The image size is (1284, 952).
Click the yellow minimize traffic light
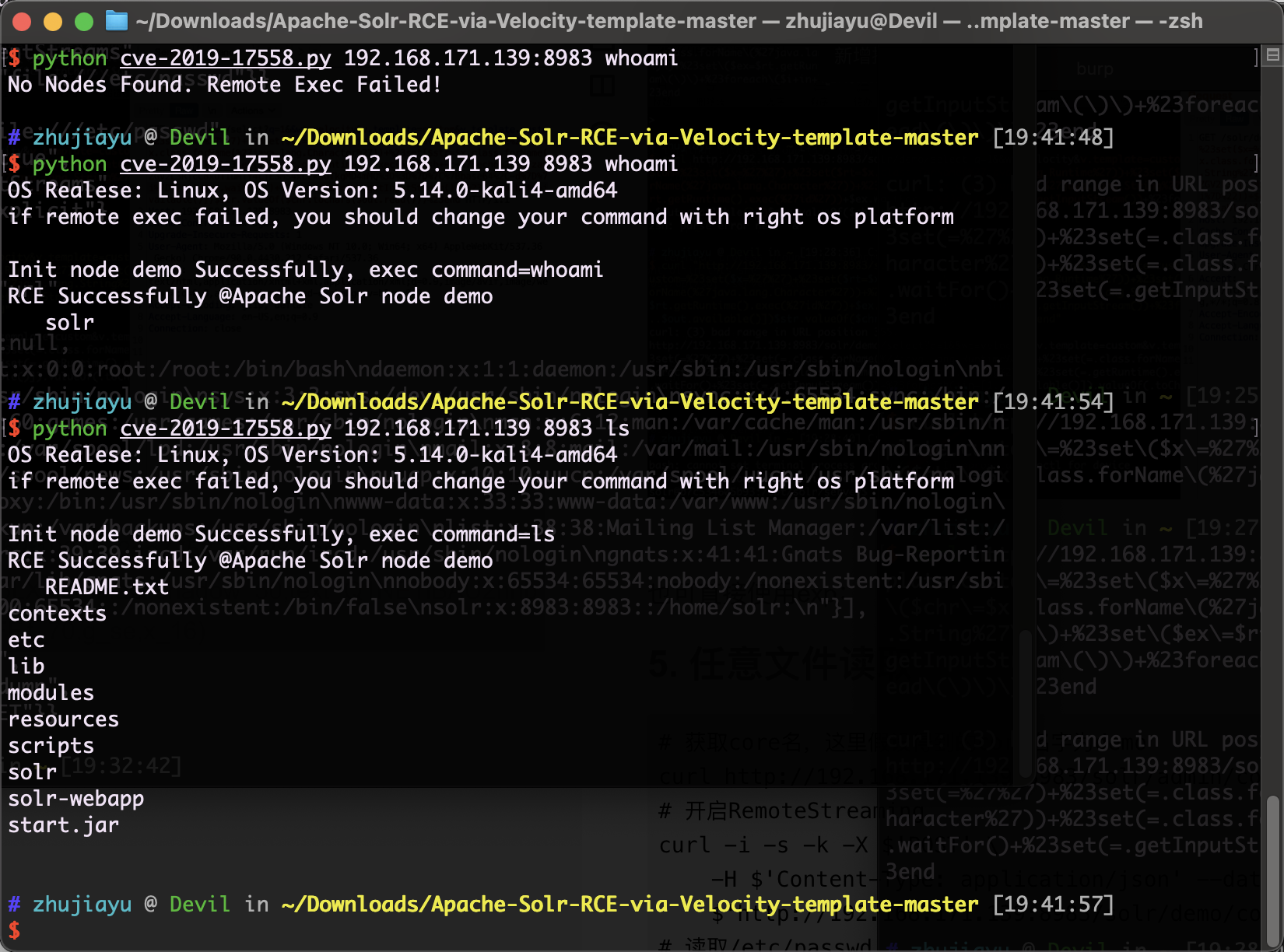[x=52, y=21]
